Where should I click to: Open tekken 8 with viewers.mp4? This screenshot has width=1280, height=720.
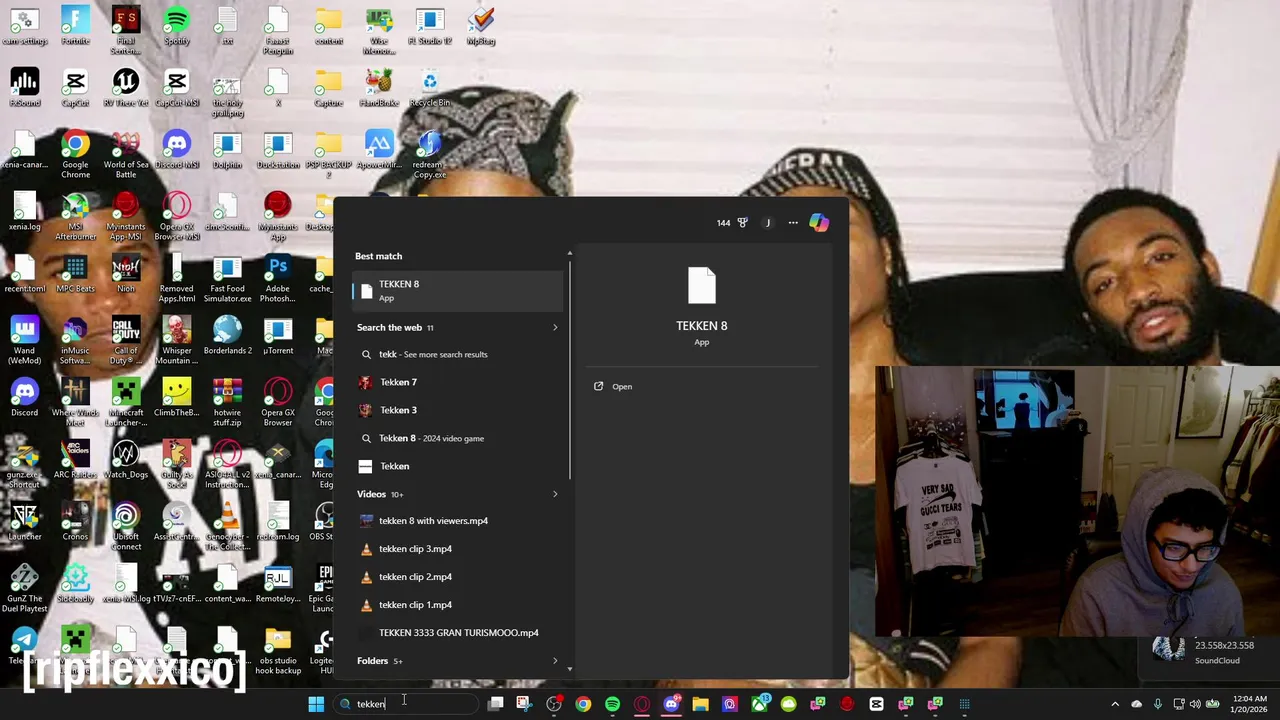point(457,521)
